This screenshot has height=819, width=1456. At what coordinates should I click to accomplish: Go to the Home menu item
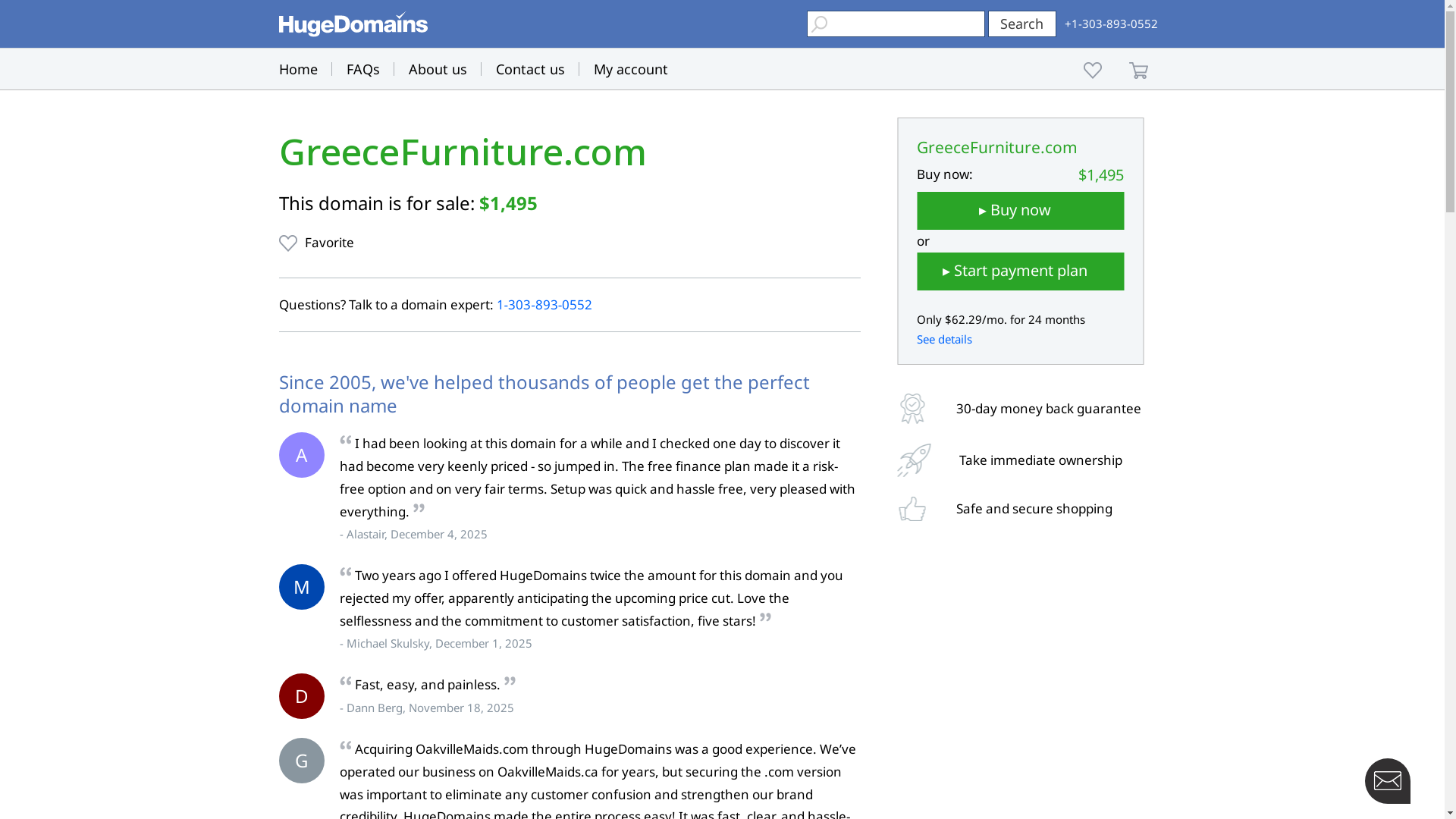[x=298, y=70]
